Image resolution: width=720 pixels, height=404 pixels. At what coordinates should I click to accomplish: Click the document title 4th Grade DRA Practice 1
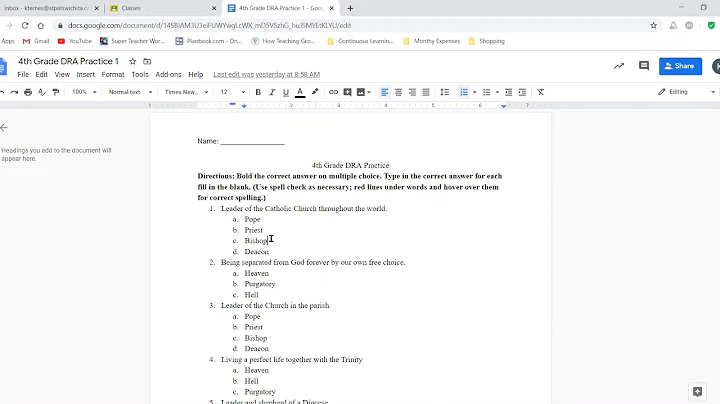coord(68,61)
